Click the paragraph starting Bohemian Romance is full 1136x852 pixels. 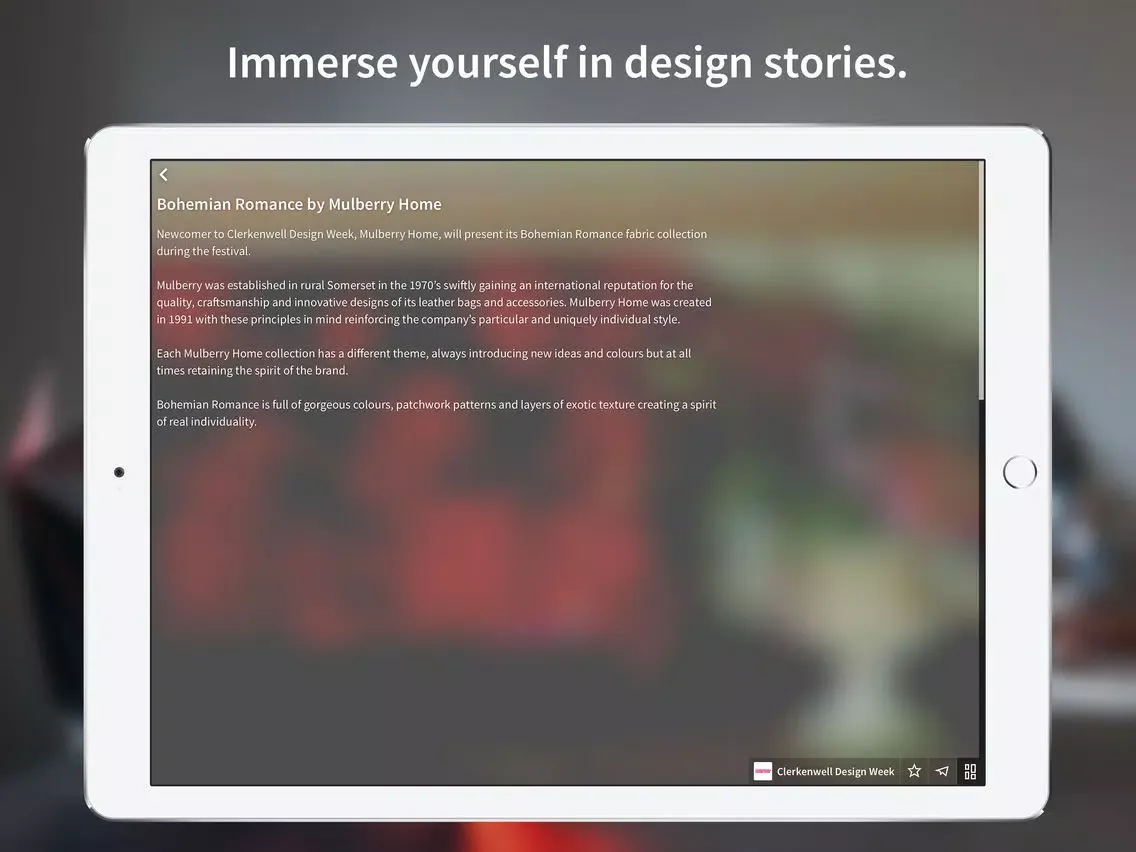click(x=436, y=413)
